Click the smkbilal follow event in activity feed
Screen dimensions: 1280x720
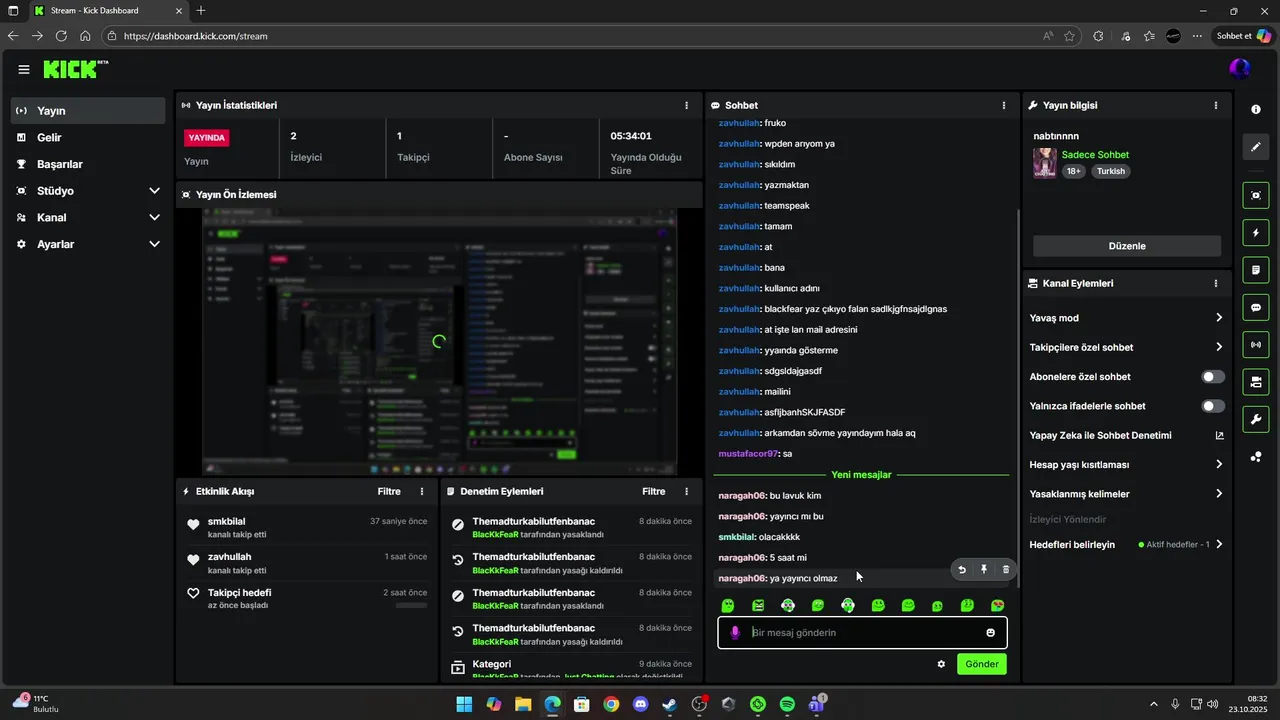[308, 528]
